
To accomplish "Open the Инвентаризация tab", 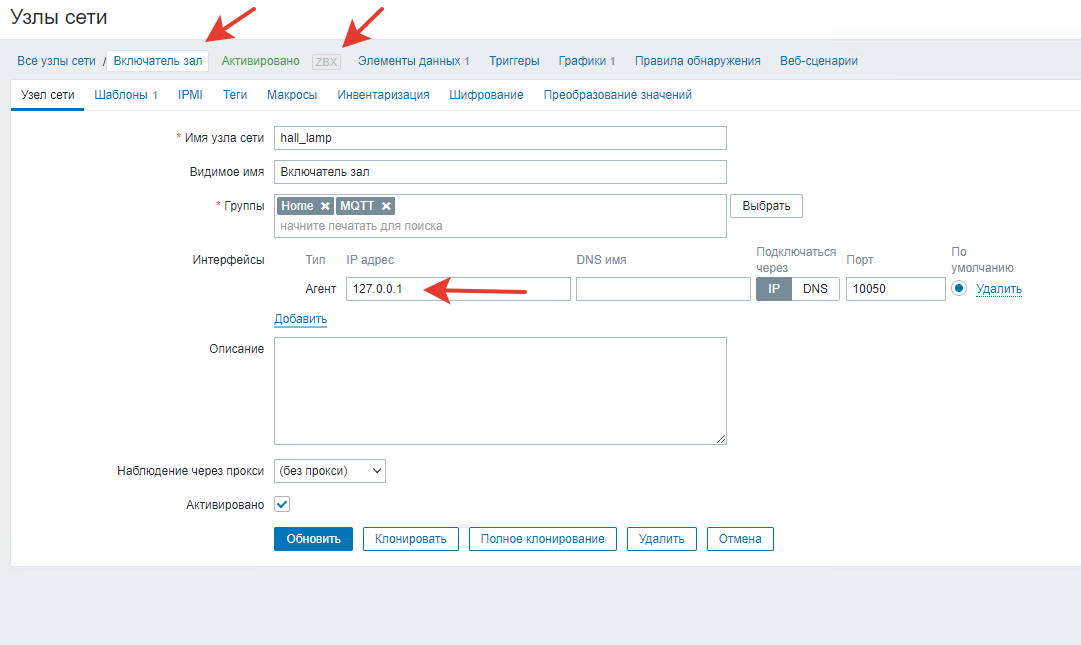I will (x=383, y=95).
